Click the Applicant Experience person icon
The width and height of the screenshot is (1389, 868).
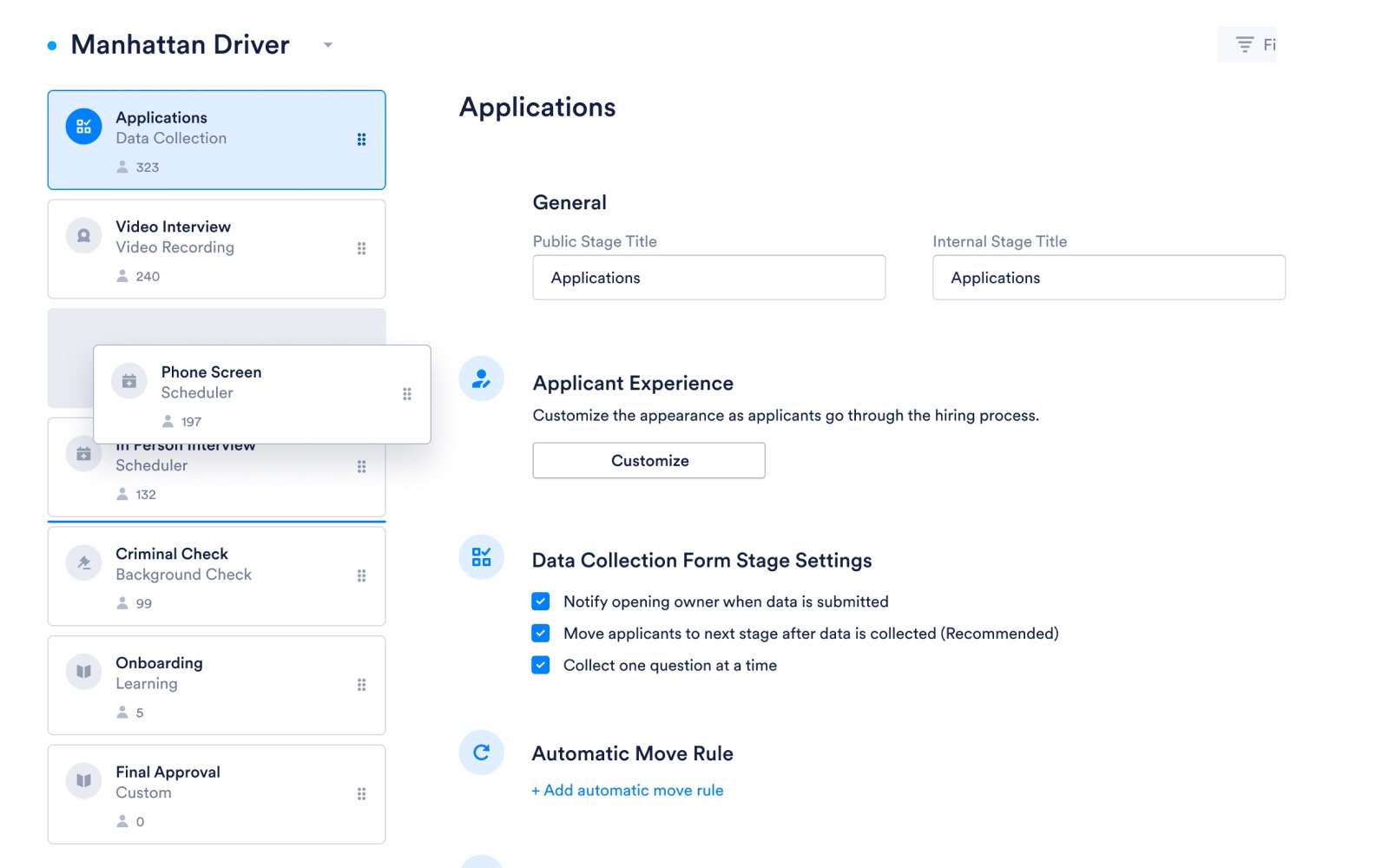tap(481, 378)
